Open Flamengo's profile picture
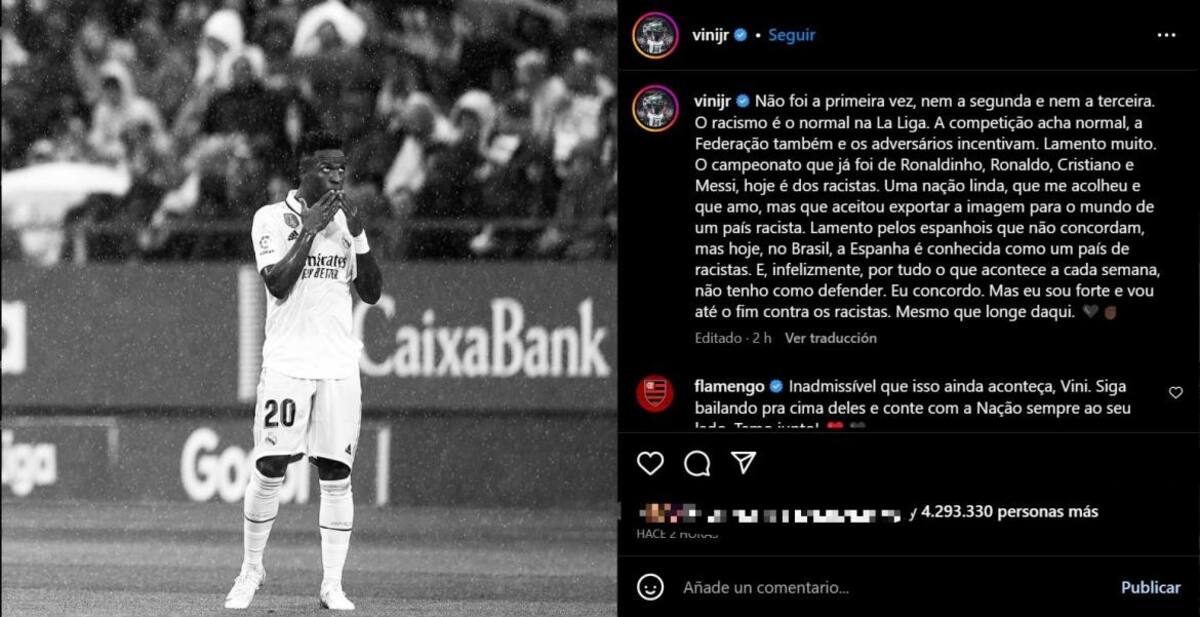 point(655,393)
